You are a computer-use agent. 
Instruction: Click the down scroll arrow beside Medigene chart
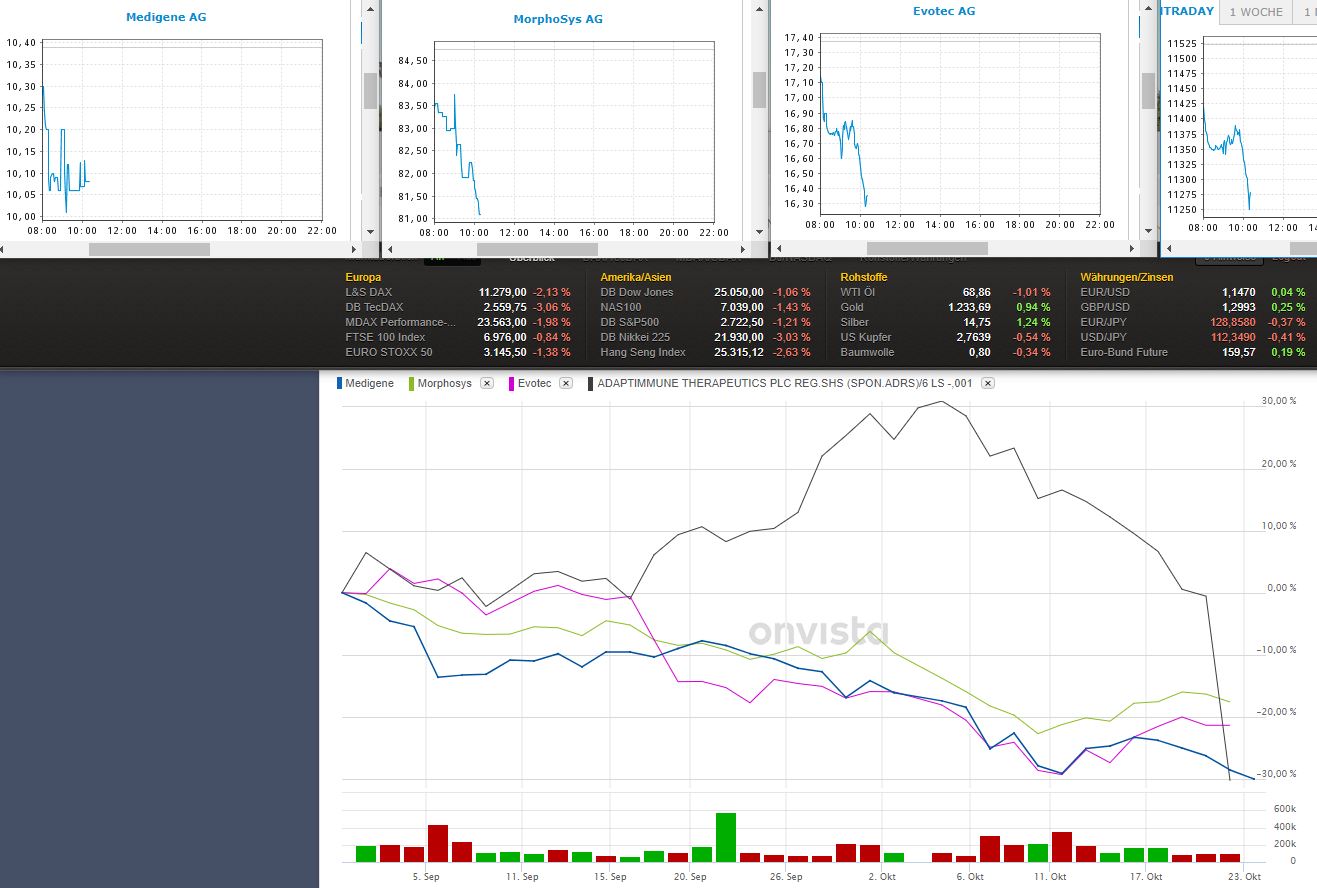[x=370, y=231]
